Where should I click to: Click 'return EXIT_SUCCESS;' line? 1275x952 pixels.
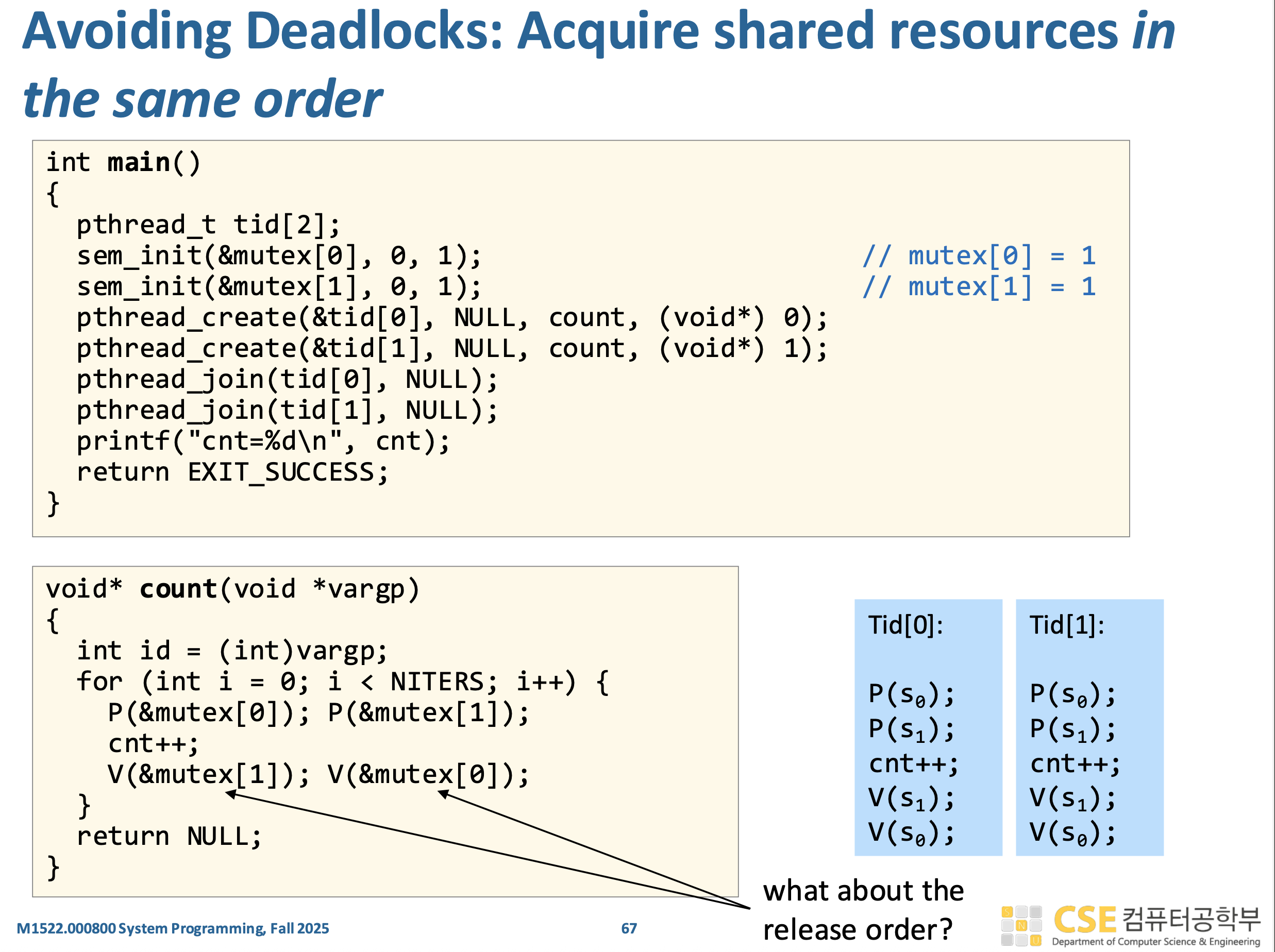[x=233, y=472]
